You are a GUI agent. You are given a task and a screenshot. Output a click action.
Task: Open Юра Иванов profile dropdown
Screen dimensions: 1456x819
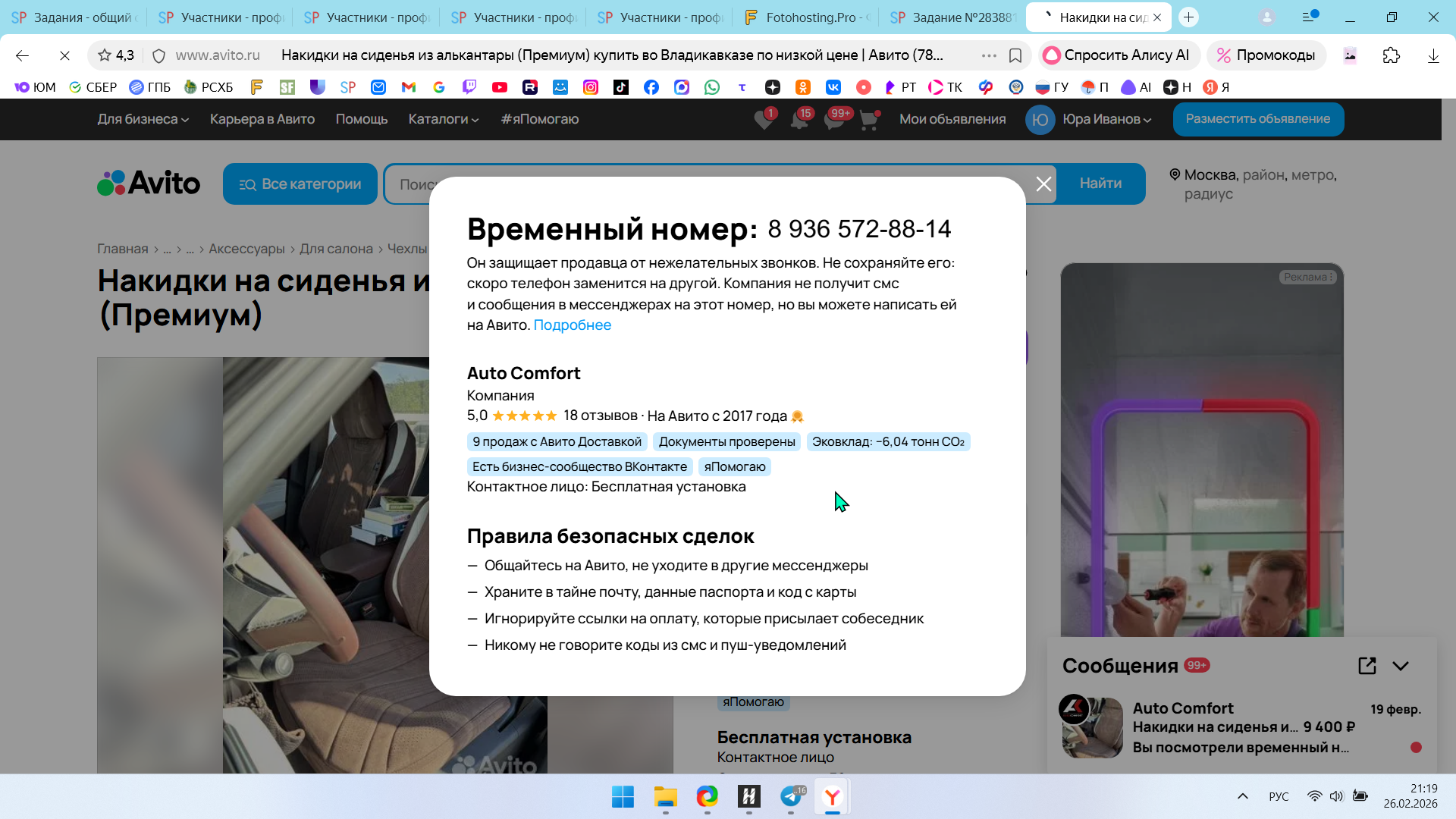pos(1106,119)
